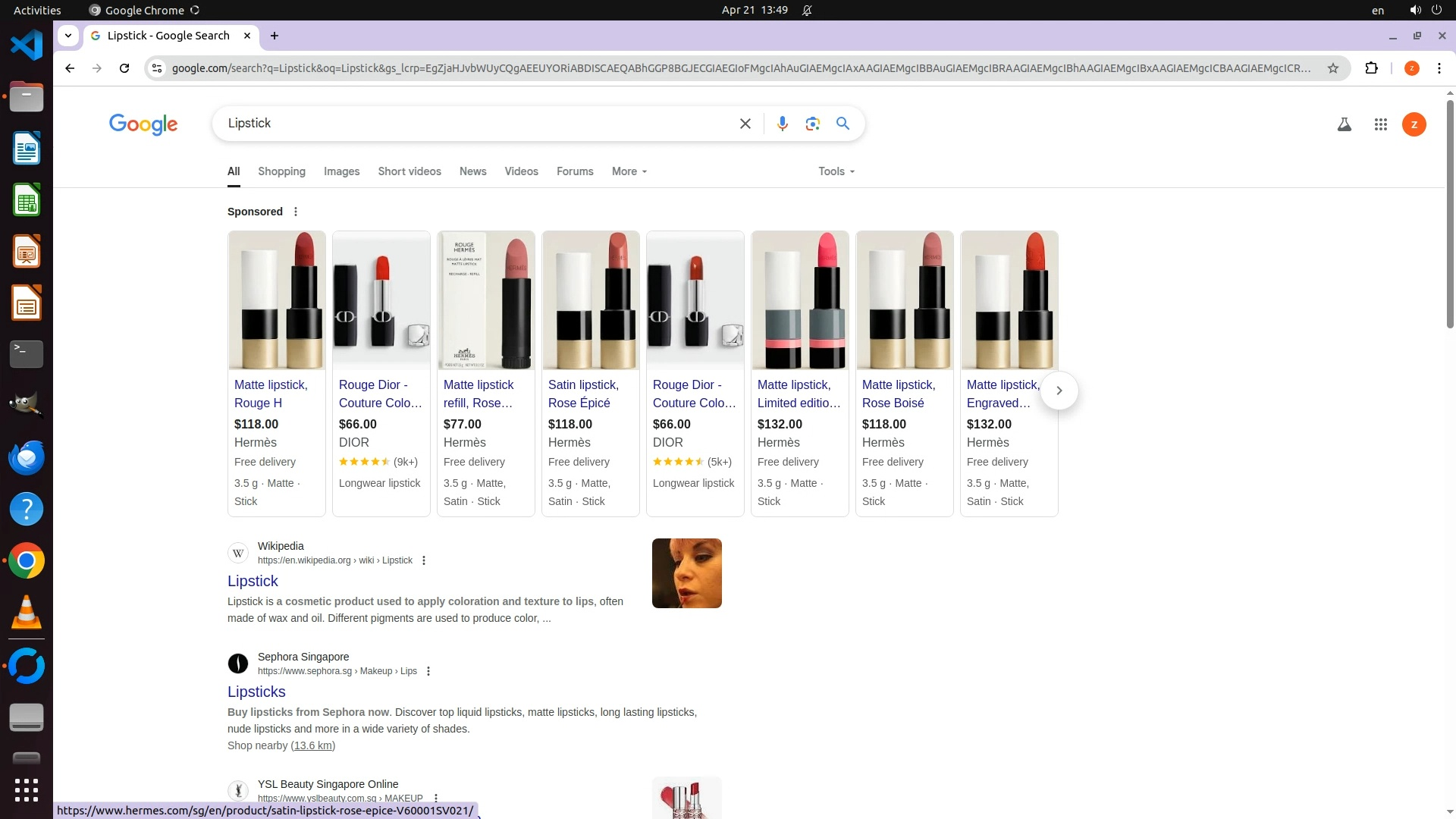
Task: Open VLC media player from dock
Action: [x=27, y=613]
